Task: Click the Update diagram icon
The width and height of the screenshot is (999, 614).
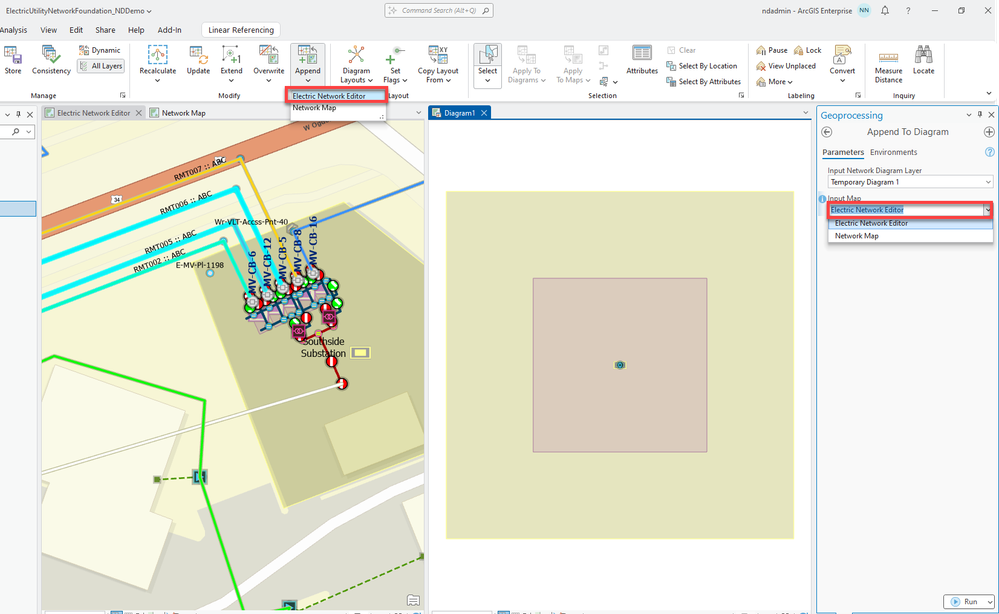Action: pos(198,60)
